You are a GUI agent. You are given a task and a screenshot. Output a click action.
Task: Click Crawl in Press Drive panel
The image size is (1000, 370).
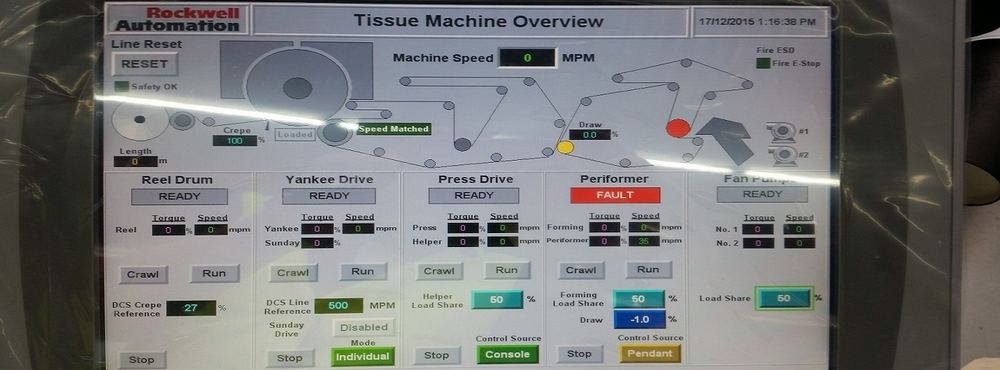[x=439, y=271]
